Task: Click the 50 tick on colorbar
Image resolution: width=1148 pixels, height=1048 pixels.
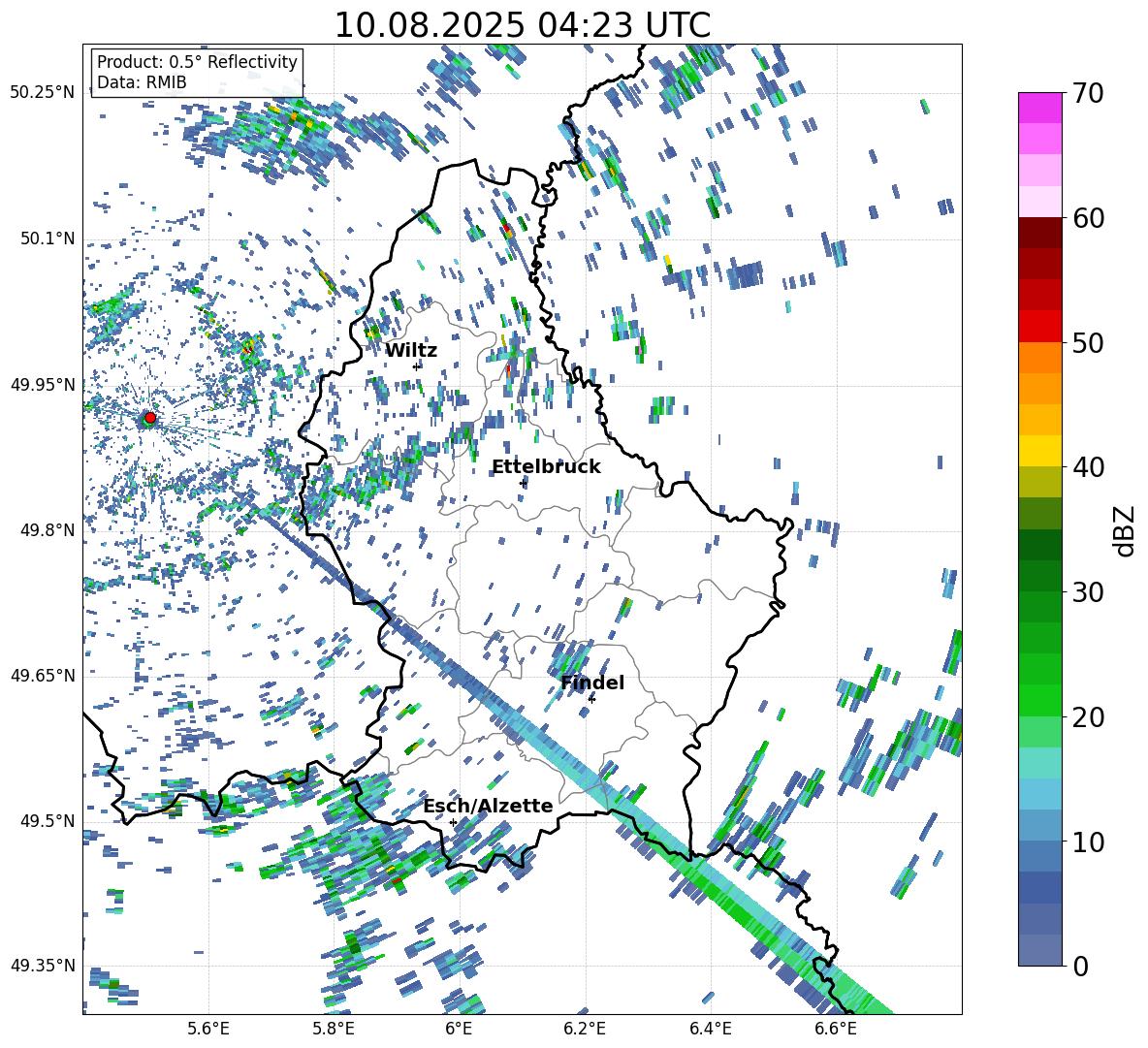Action: pyautogui.click(x=1089, y=342)
